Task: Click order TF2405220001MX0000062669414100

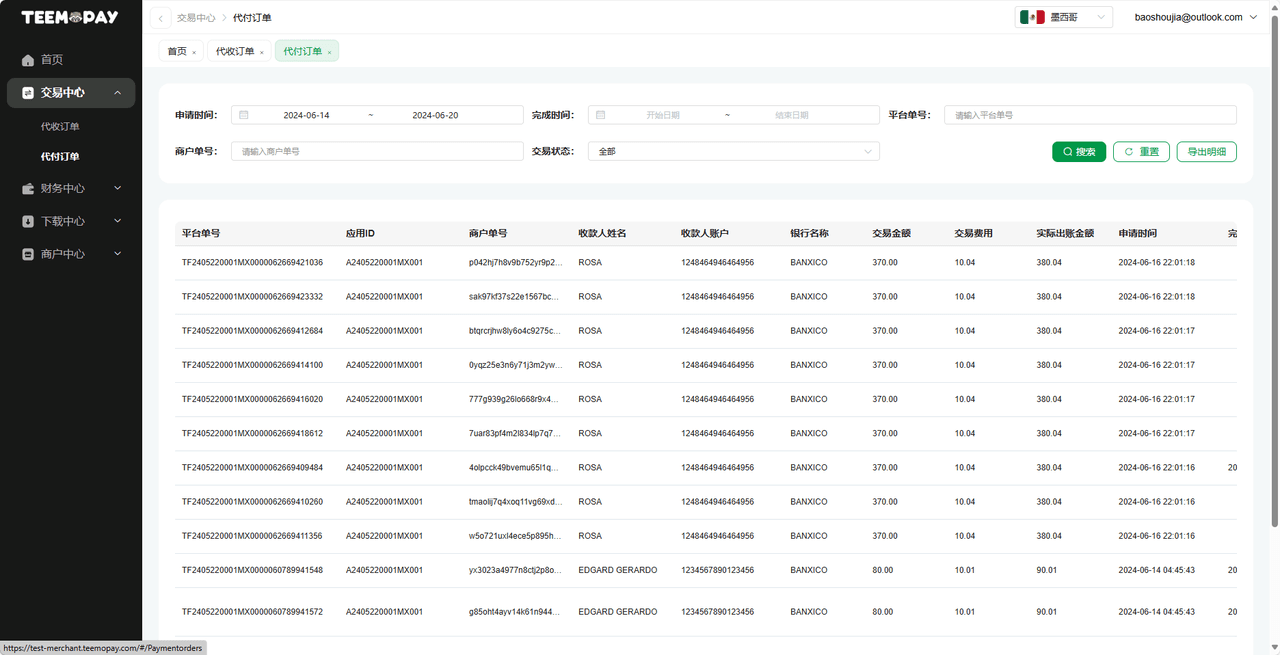Action: (252, 365)
